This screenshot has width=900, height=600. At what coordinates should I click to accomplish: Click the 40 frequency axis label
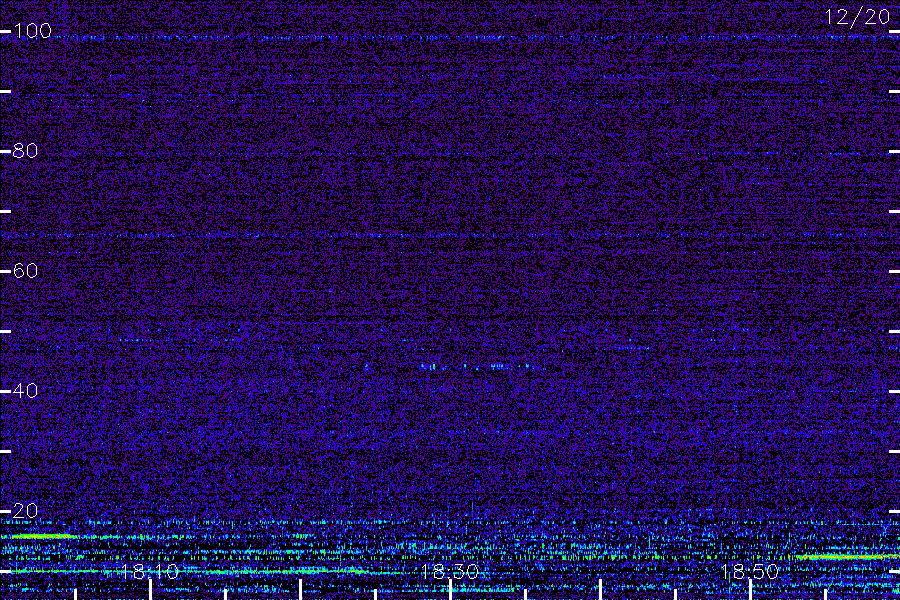tap(25, 391)
